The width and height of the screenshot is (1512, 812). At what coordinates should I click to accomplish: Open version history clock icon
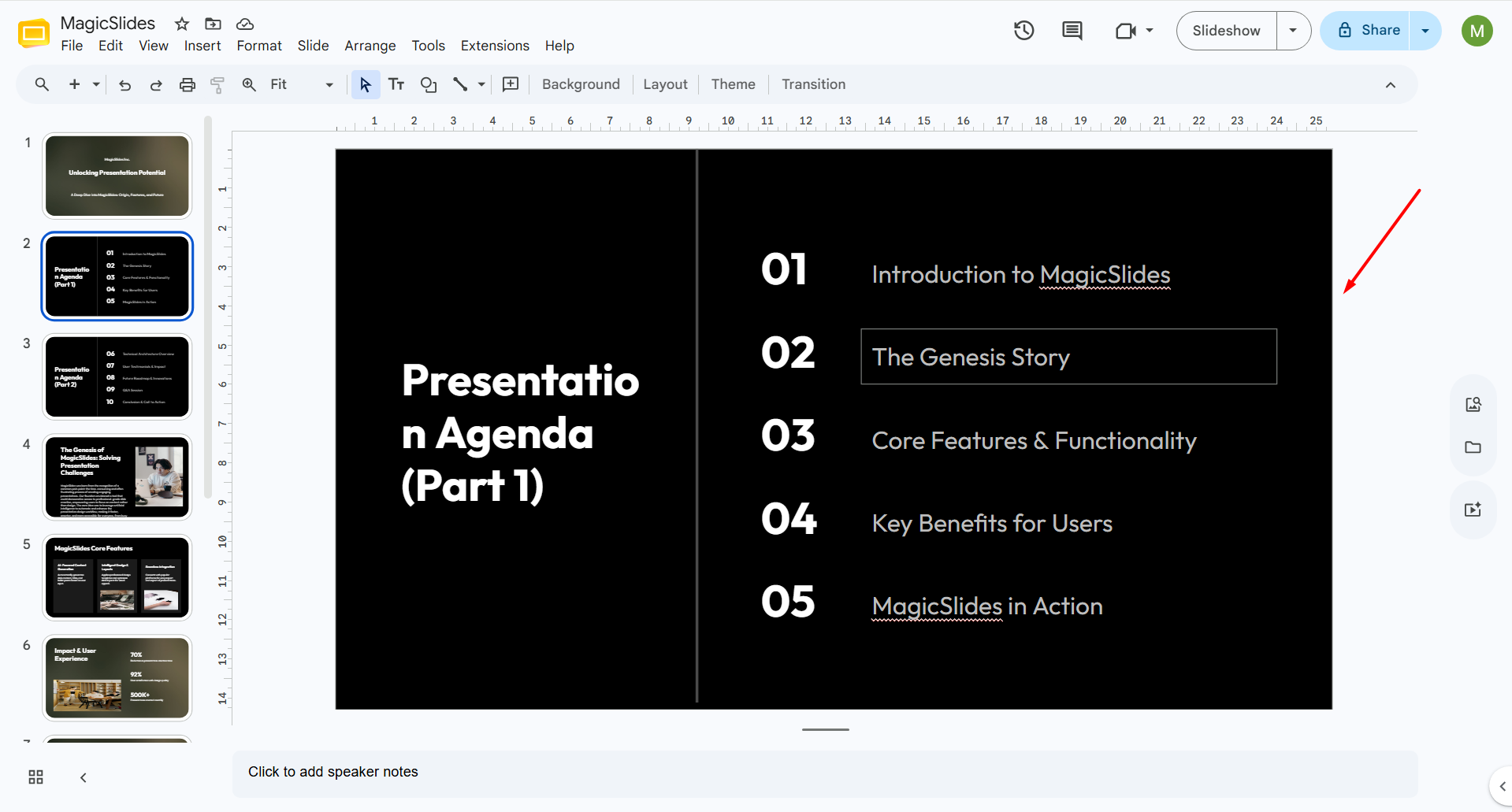[x=1023, y=31]
